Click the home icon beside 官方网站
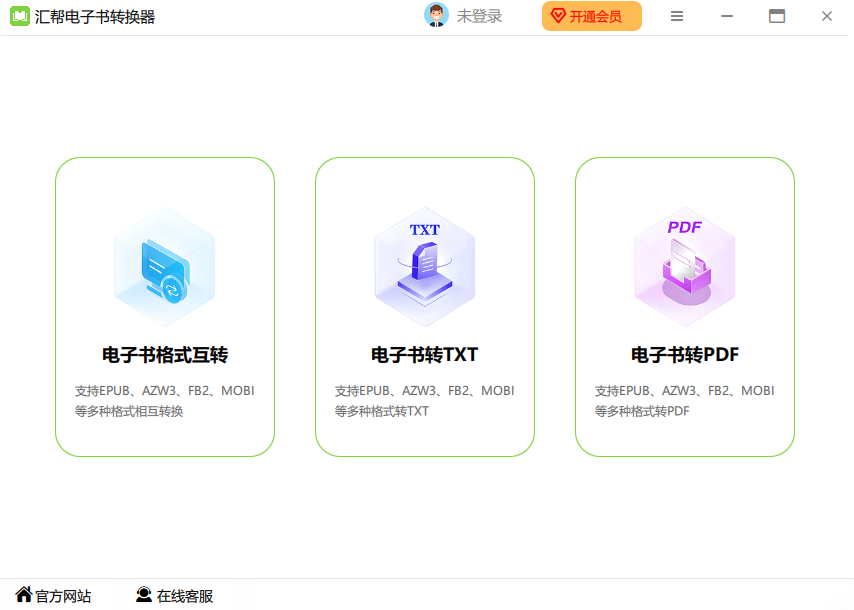The image size is (854, 610). (x=23, y=595)
